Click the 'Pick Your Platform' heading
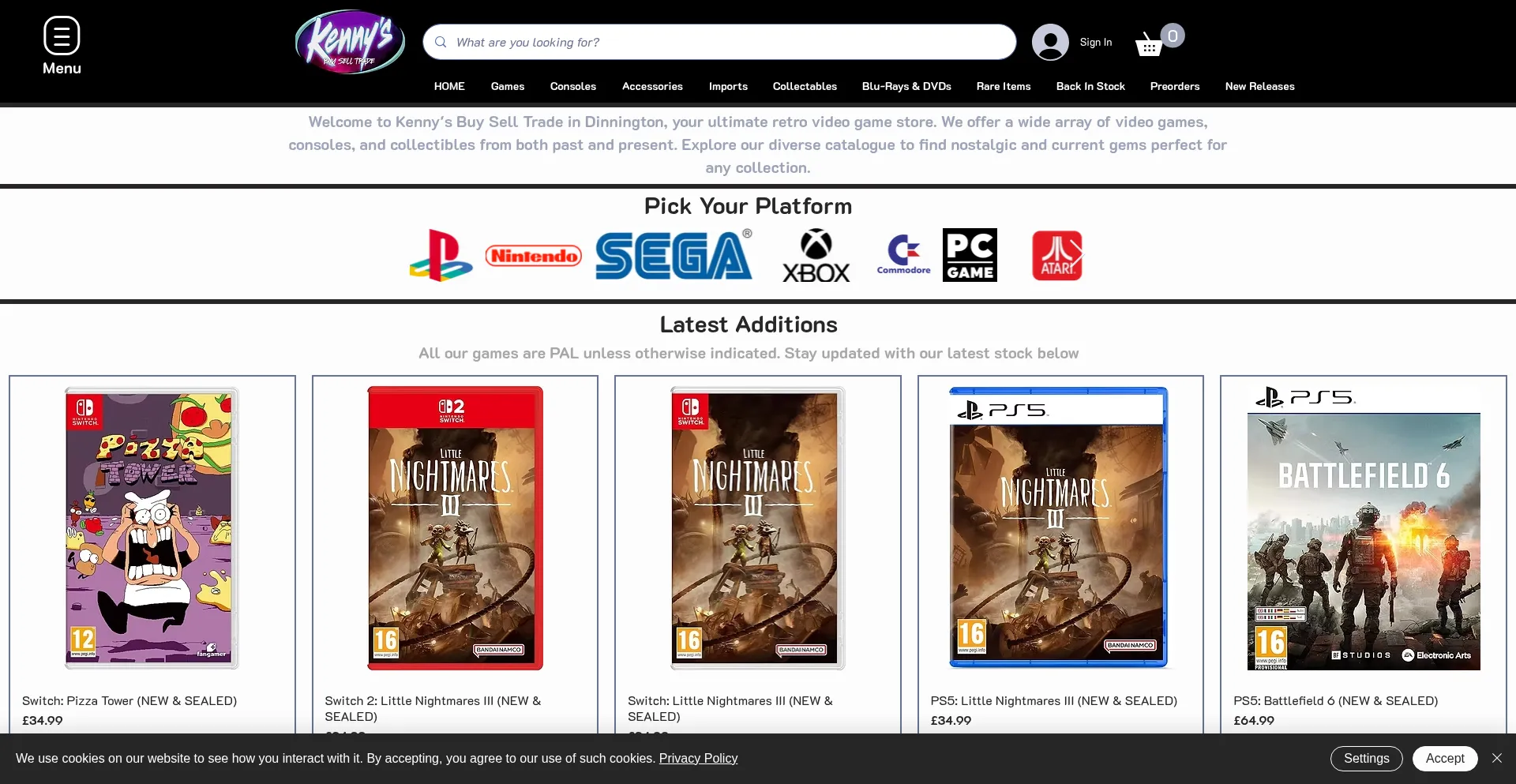This screenshot has height=784, width=1516. (x=749, y=206)
